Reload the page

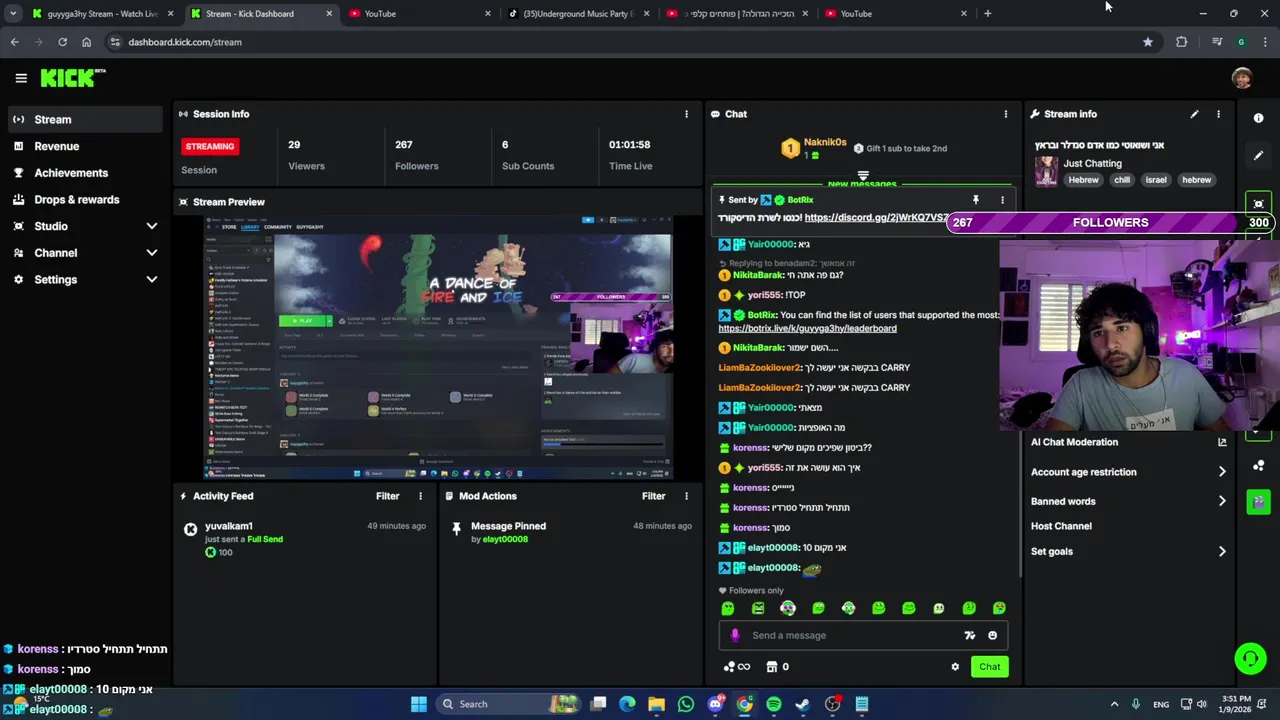(62, 42)
